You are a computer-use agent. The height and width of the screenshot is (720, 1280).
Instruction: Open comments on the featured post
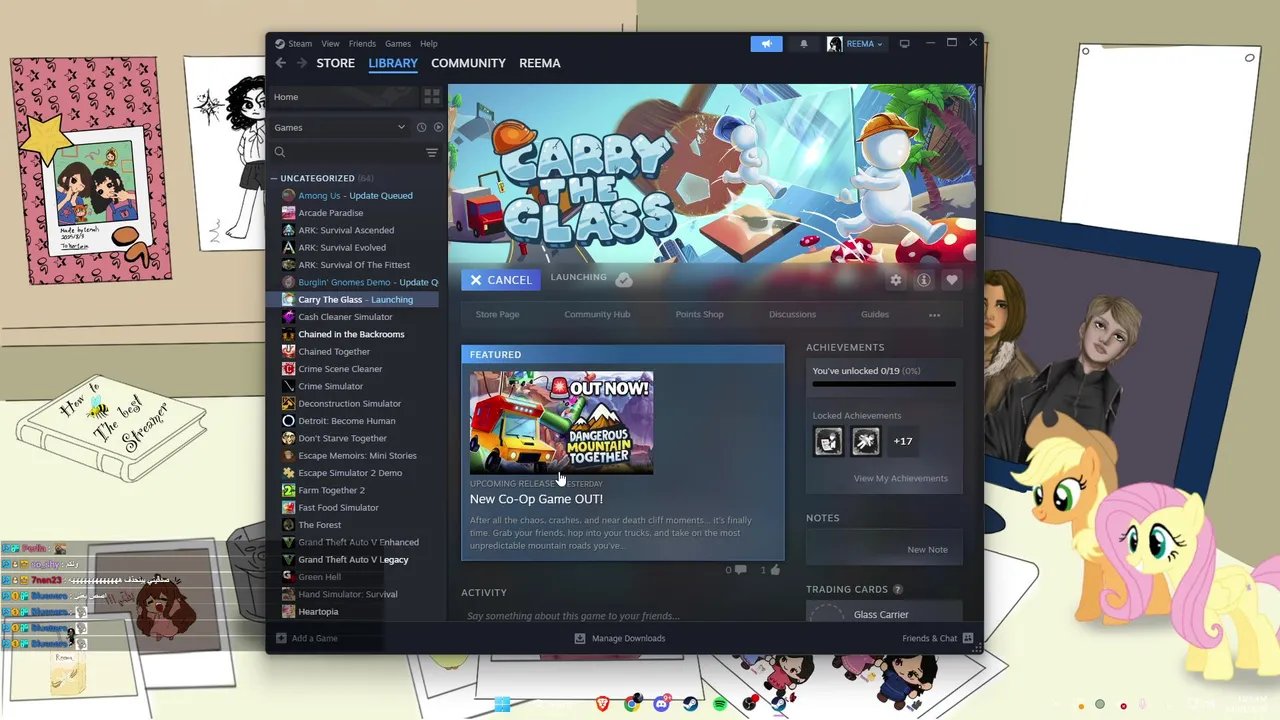(x=736, y=570)
